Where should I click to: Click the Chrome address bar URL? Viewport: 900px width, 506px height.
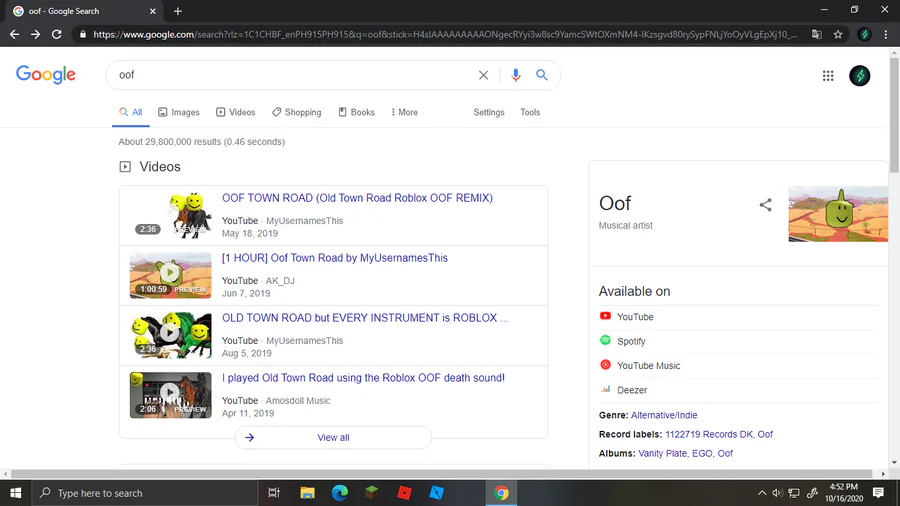click(445, 34)
